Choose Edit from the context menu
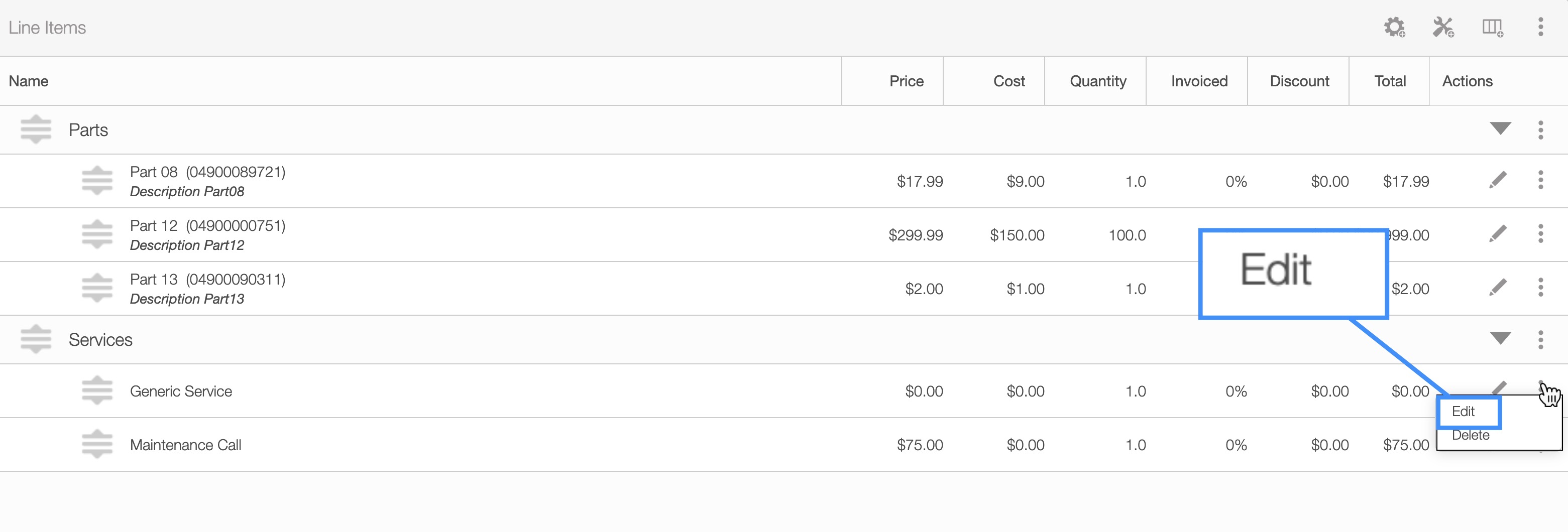Image resolution: width=1568 pixels, height=532 pixels. (1464, 412)
